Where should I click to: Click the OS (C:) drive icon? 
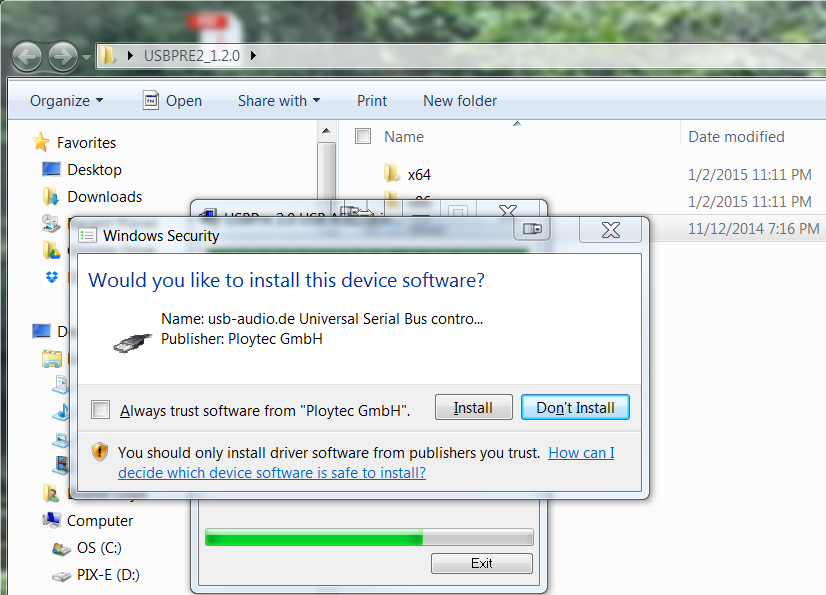click(61, 549)
